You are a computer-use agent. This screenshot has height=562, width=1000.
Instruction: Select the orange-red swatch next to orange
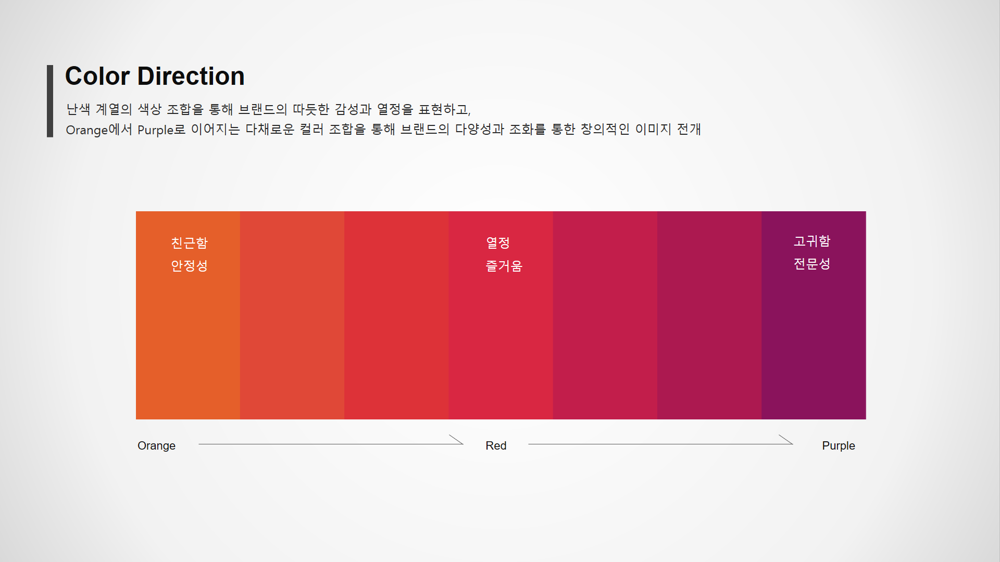[292, 315]
